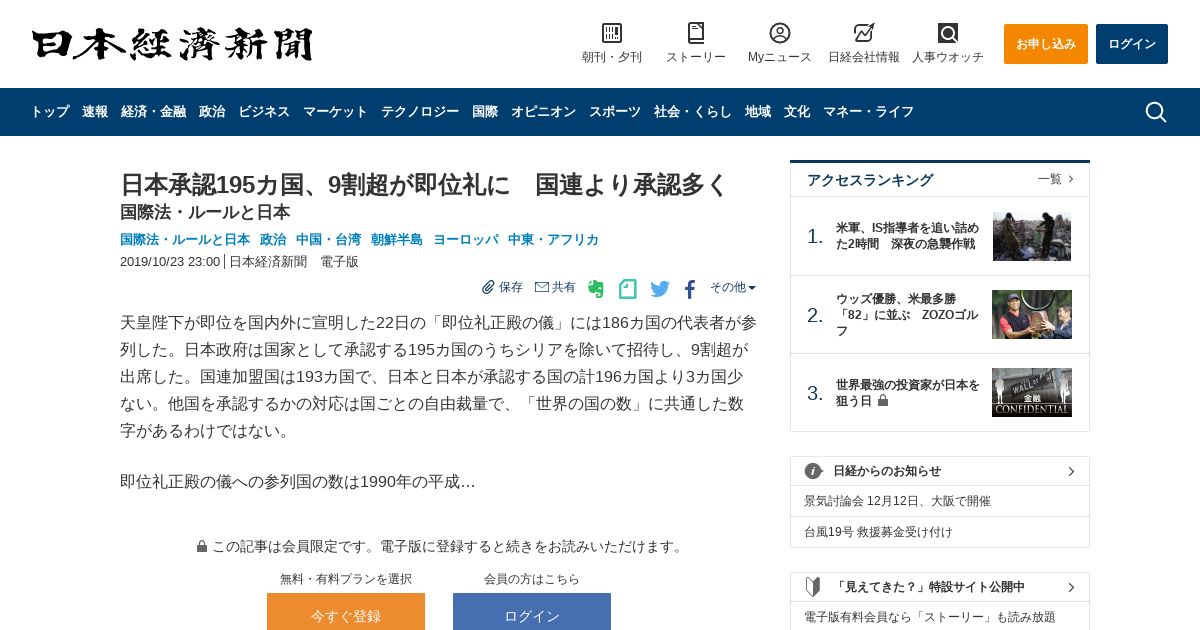Open the 文化 section
Screen dimensions: 1200x630
797,112
